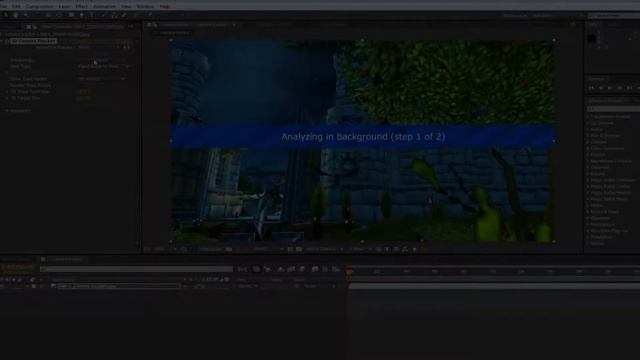Step to next frame in Preview panel

[x=620, y=88]
